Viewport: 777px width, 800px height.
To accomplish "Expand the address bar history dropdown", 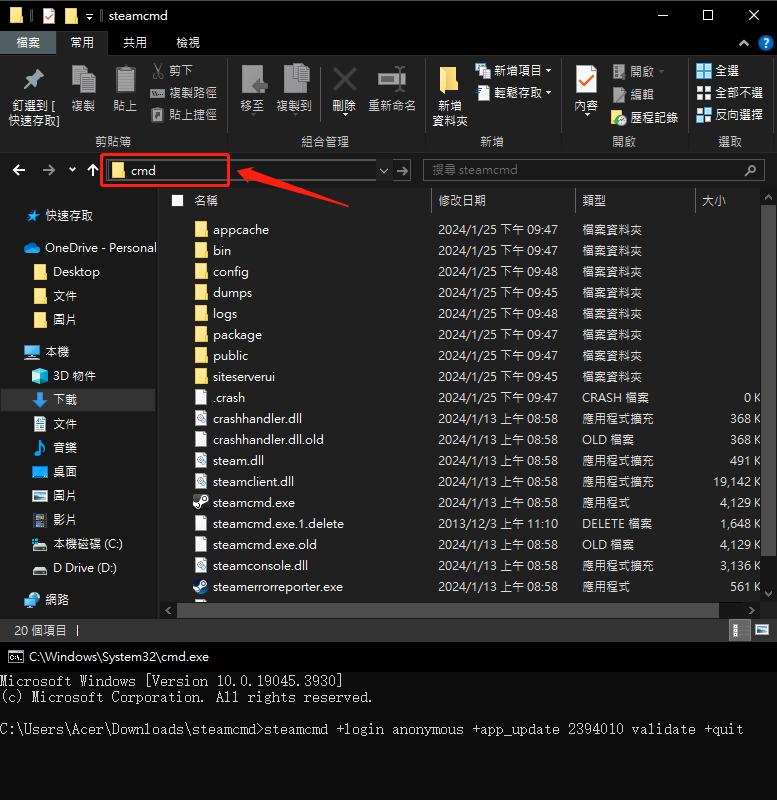I will (384, 170).
